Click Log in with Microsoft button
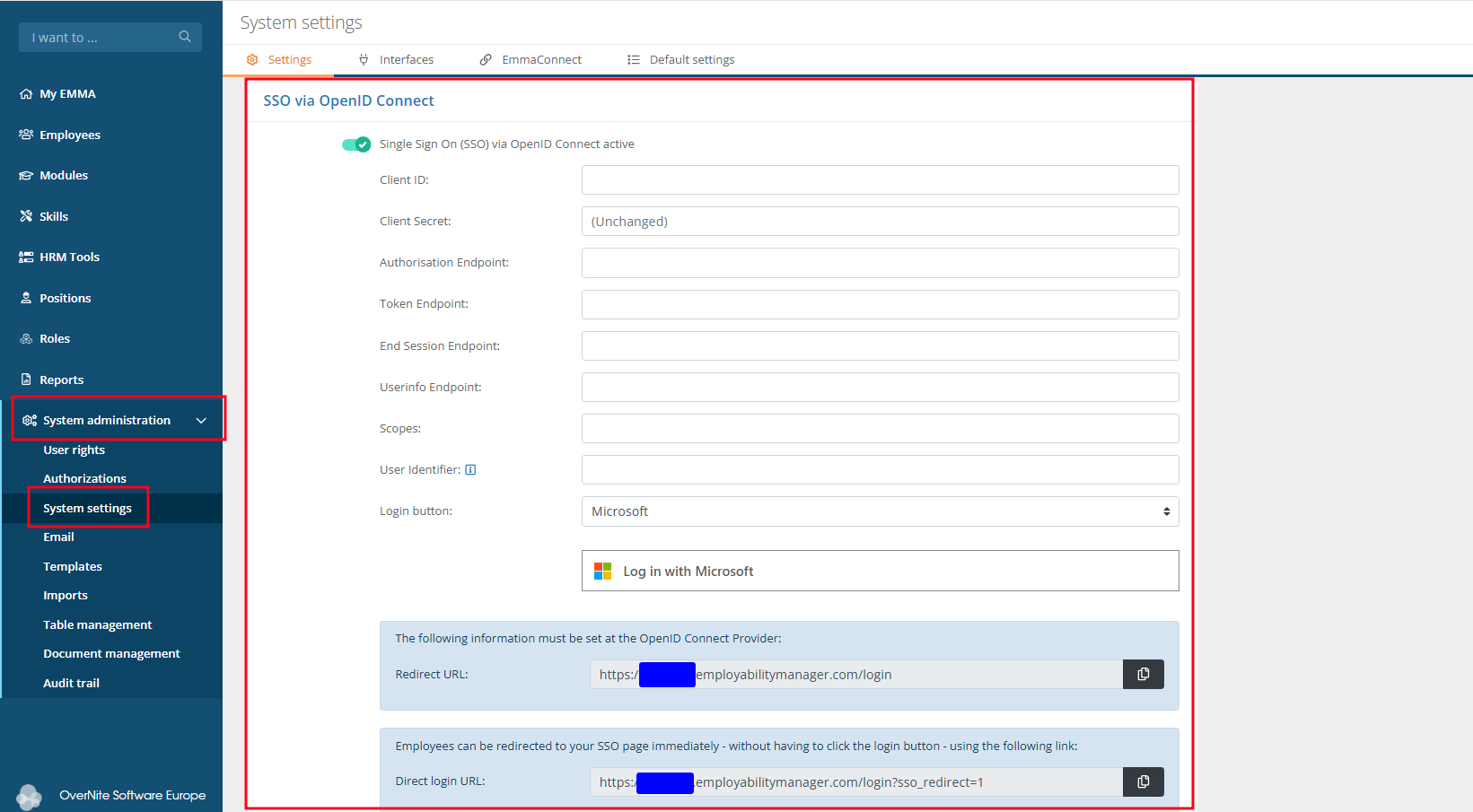This screenshot has height=812, width=1473. pyautogui.click(x=880, y=571)
